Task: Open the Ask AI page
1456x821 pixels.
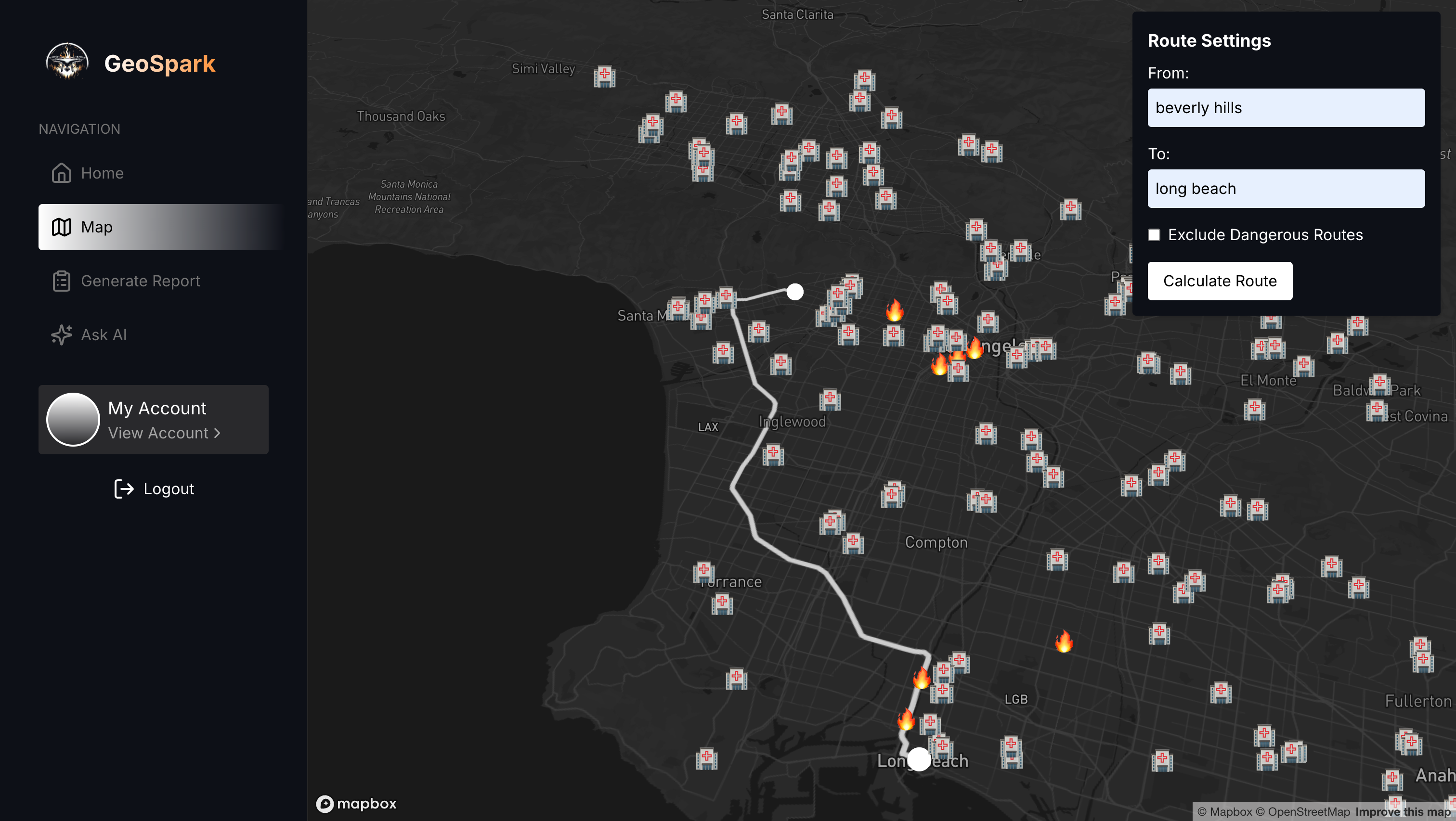Action: coord(104,335)
